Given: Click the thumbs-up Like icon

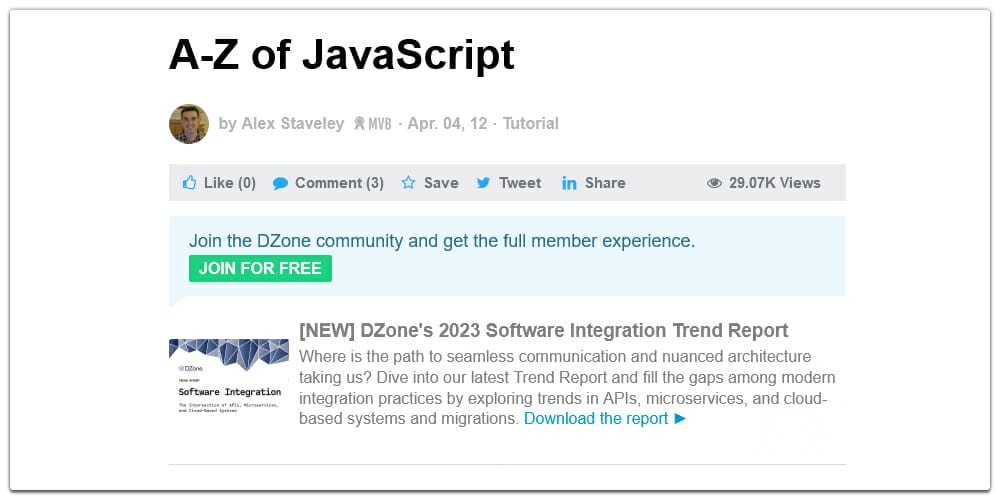Looking at the screenshot, I should [189, 183].
